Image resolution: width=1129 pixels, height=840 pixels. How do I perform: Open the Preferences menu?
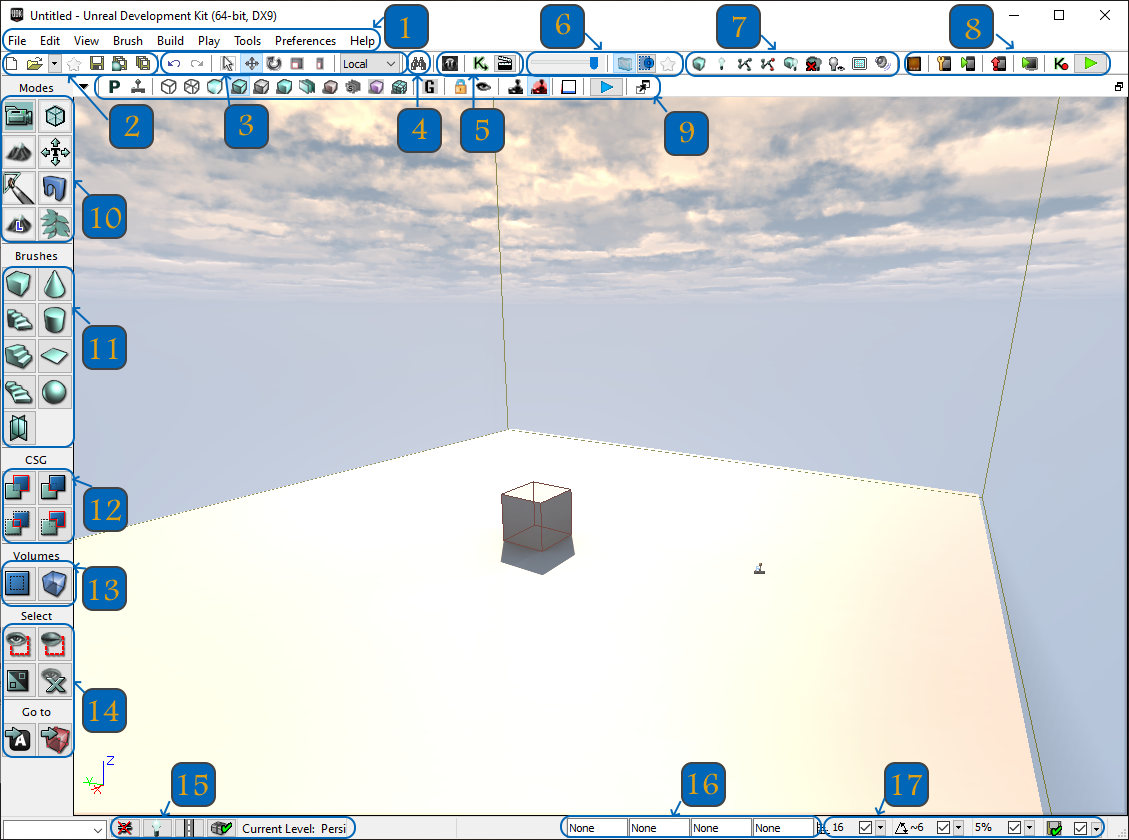point(305,41)
